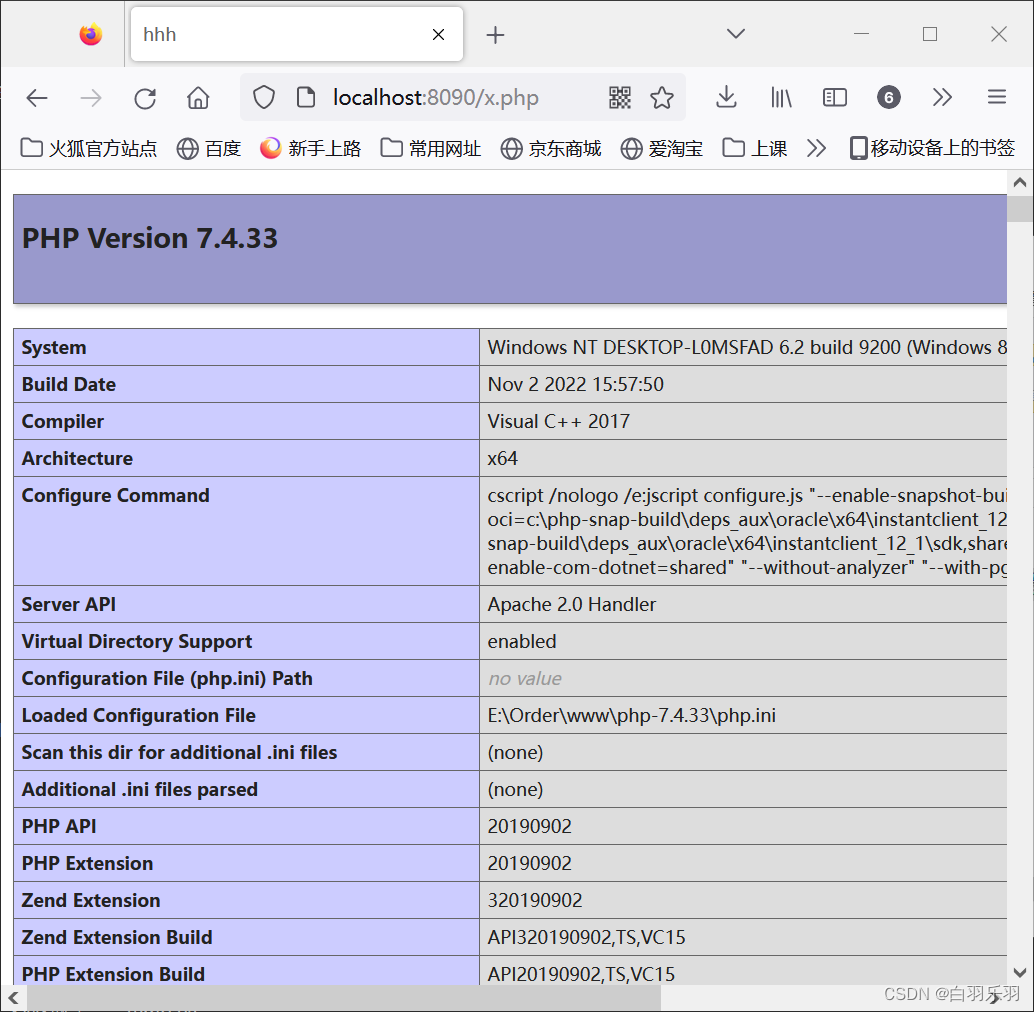Open a new tab with plus button

(495, 34)
